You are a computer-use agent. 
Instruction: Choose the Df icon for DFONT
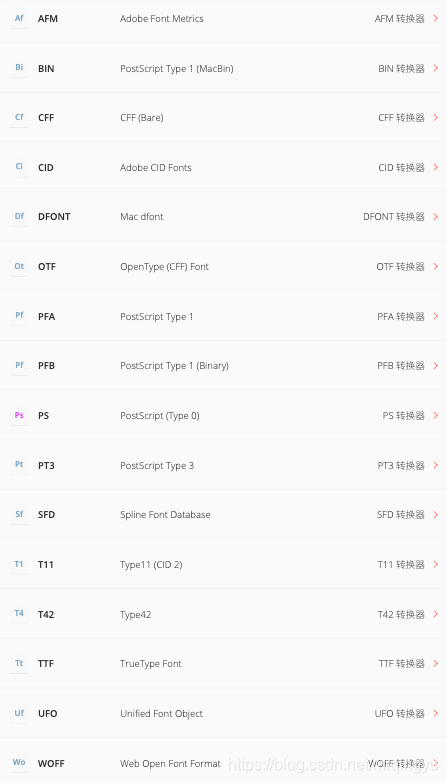coord(19,217)
